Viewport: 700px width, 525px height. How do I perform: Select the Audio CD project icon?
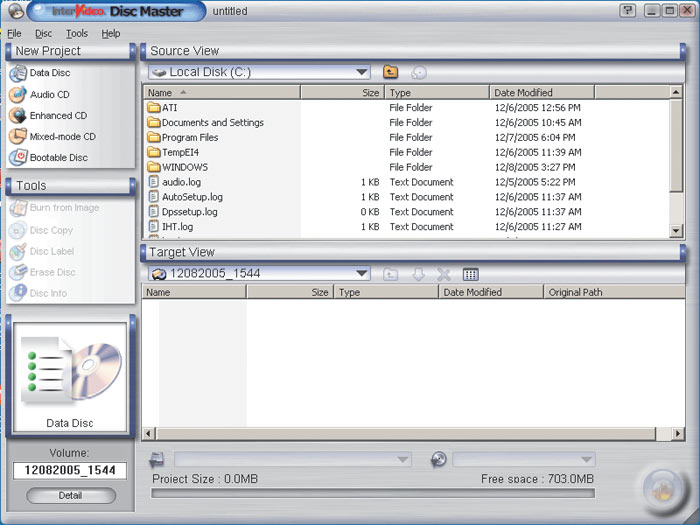(18, 95)
